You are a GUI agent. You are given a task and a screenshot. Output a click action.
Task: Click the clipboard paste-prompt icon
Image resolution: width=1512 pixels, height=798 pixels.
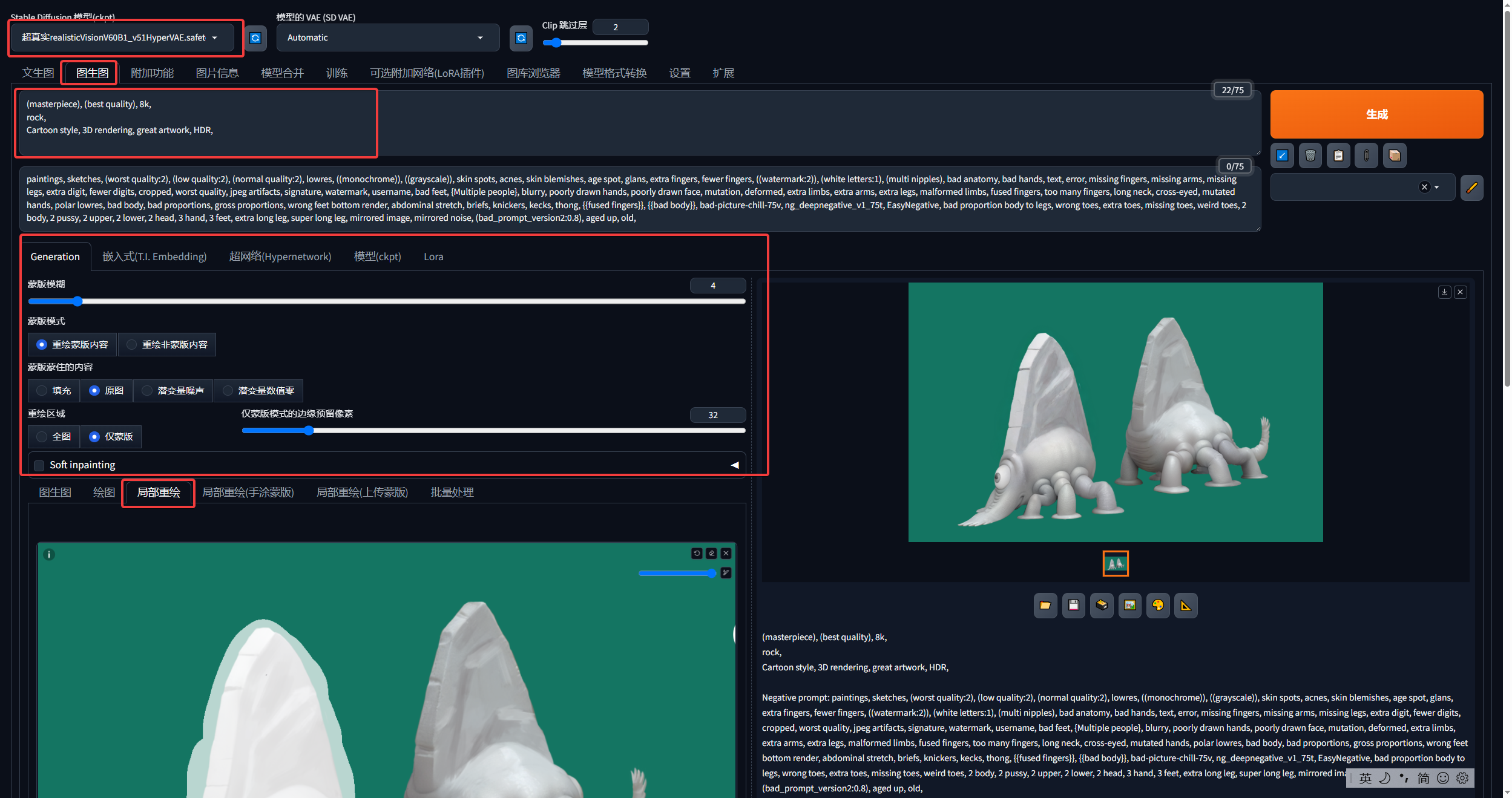[1338, 156]
